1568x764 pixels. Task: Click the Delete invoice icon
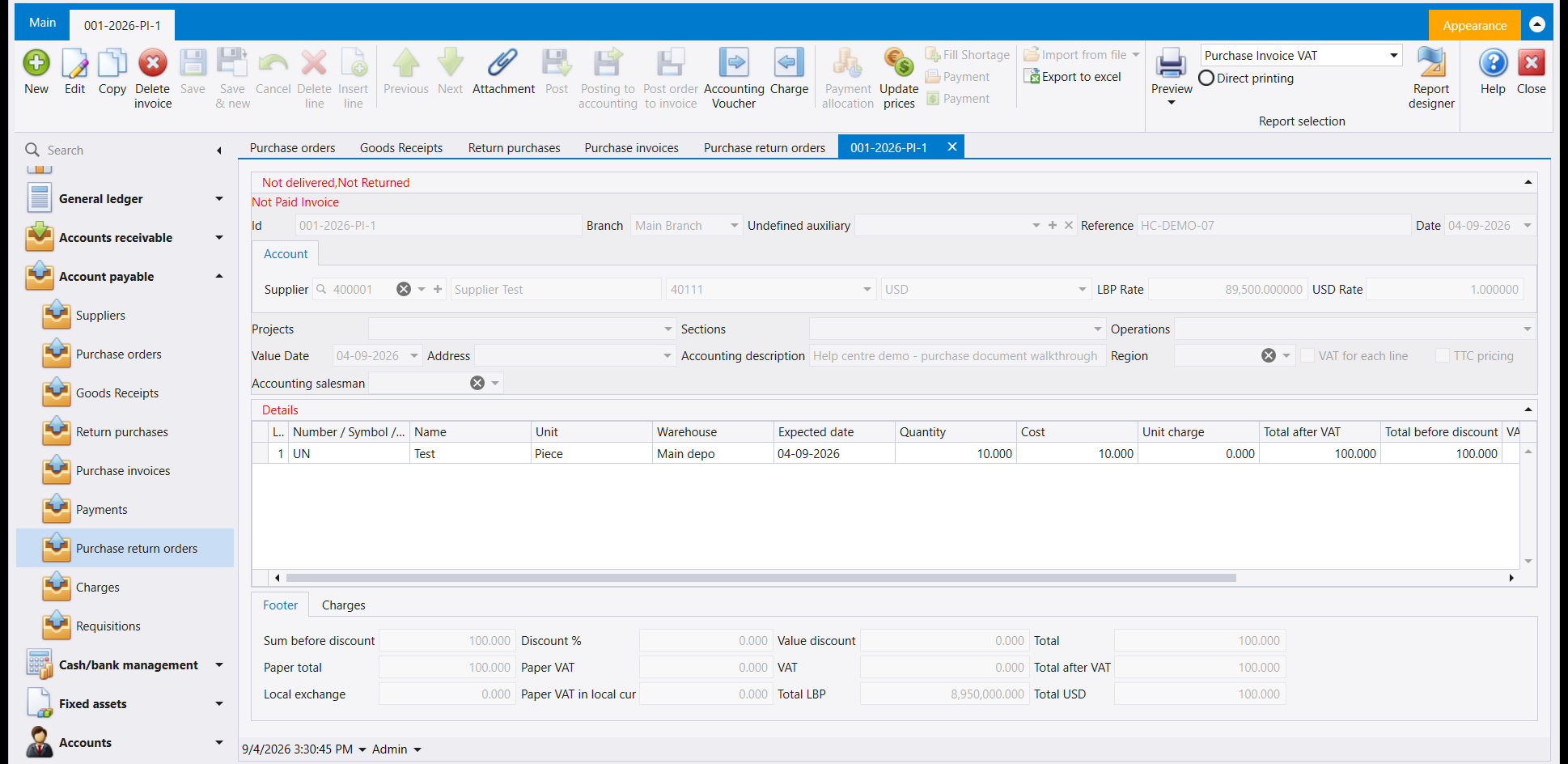coord(152,63)
